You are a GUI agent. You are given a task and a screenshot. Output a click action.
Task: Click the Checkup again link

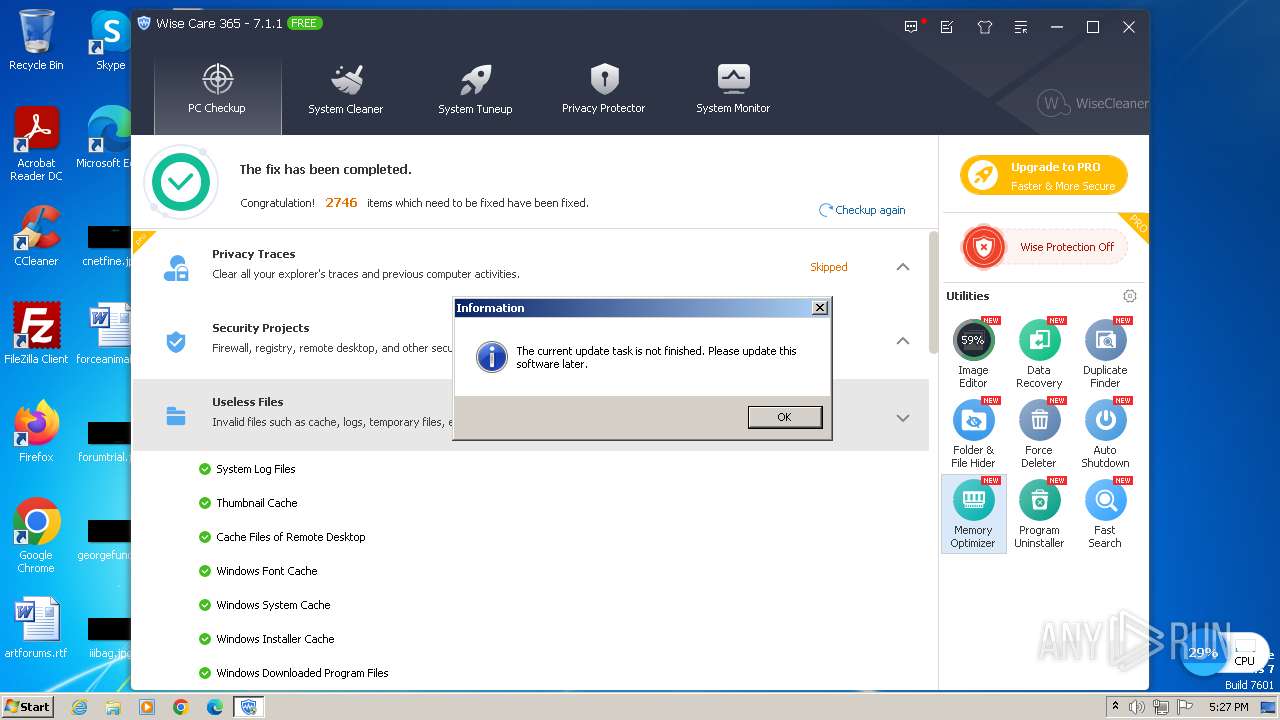[862, 210]
